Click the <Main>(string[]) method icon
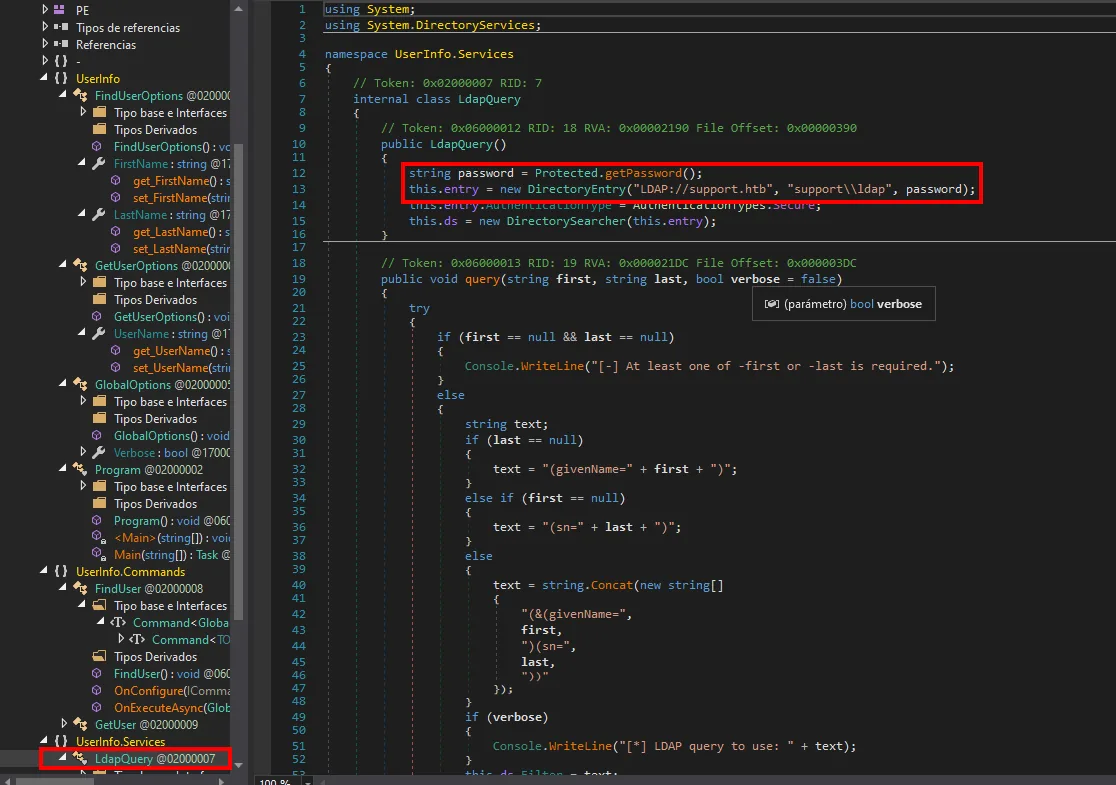The width and height of the screenshot is (1116, 785). pos(98,537)
